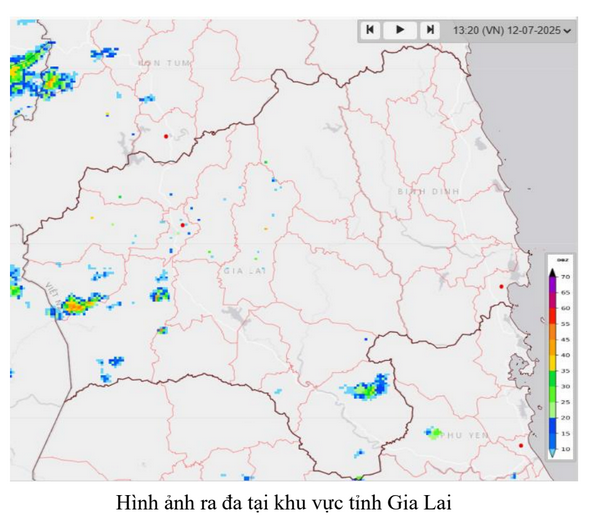Select the red station marker in Kon Tum

(x=166, y=136)
